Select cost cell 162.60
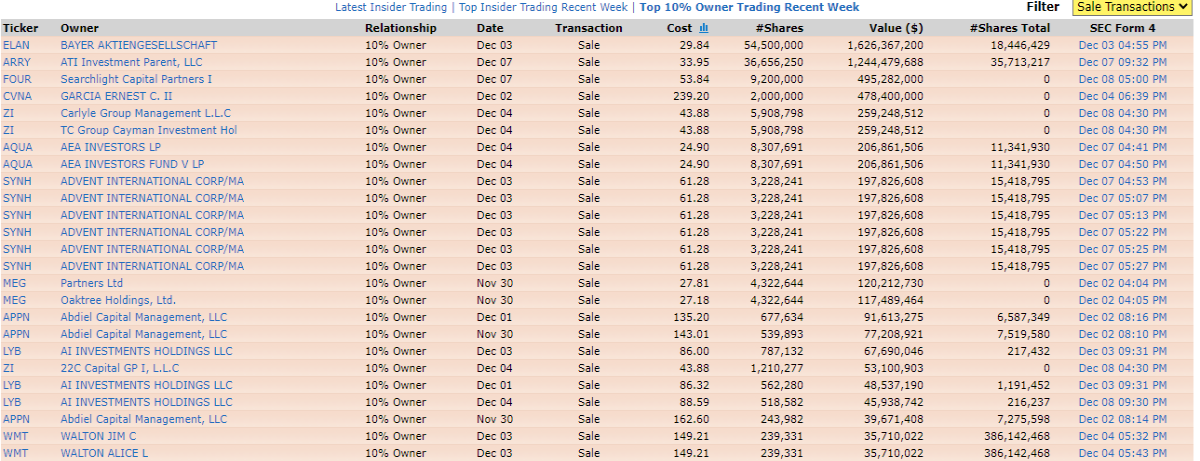The width and height of the screenshot is (1200, 461). pos(692,419)
